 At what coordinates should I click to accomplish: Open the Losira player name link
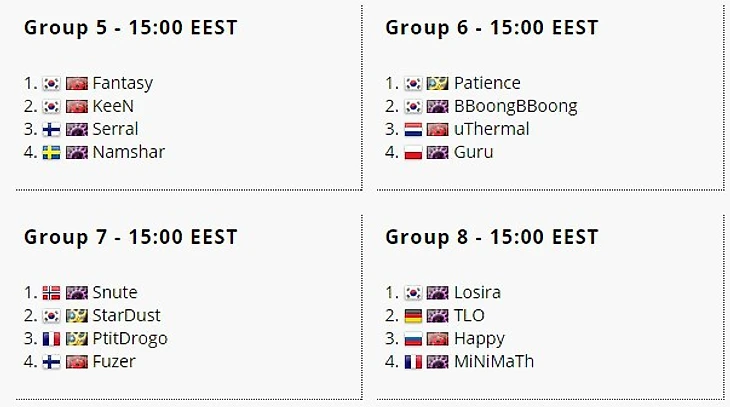pyautogui.click(x=477, y=292)
